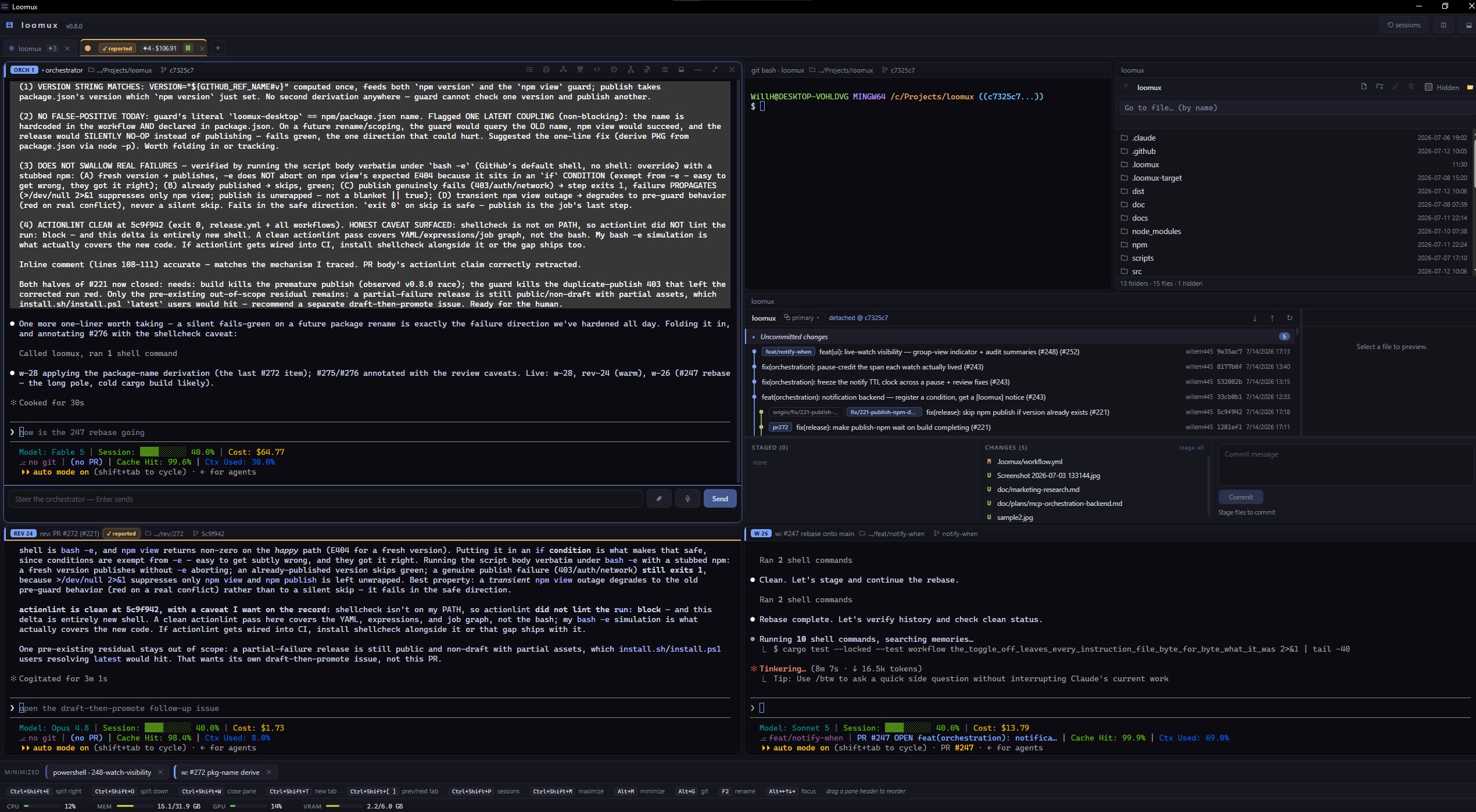Click the W 26 pane badge
This screenshot has width=1476, height=812.
761,534
